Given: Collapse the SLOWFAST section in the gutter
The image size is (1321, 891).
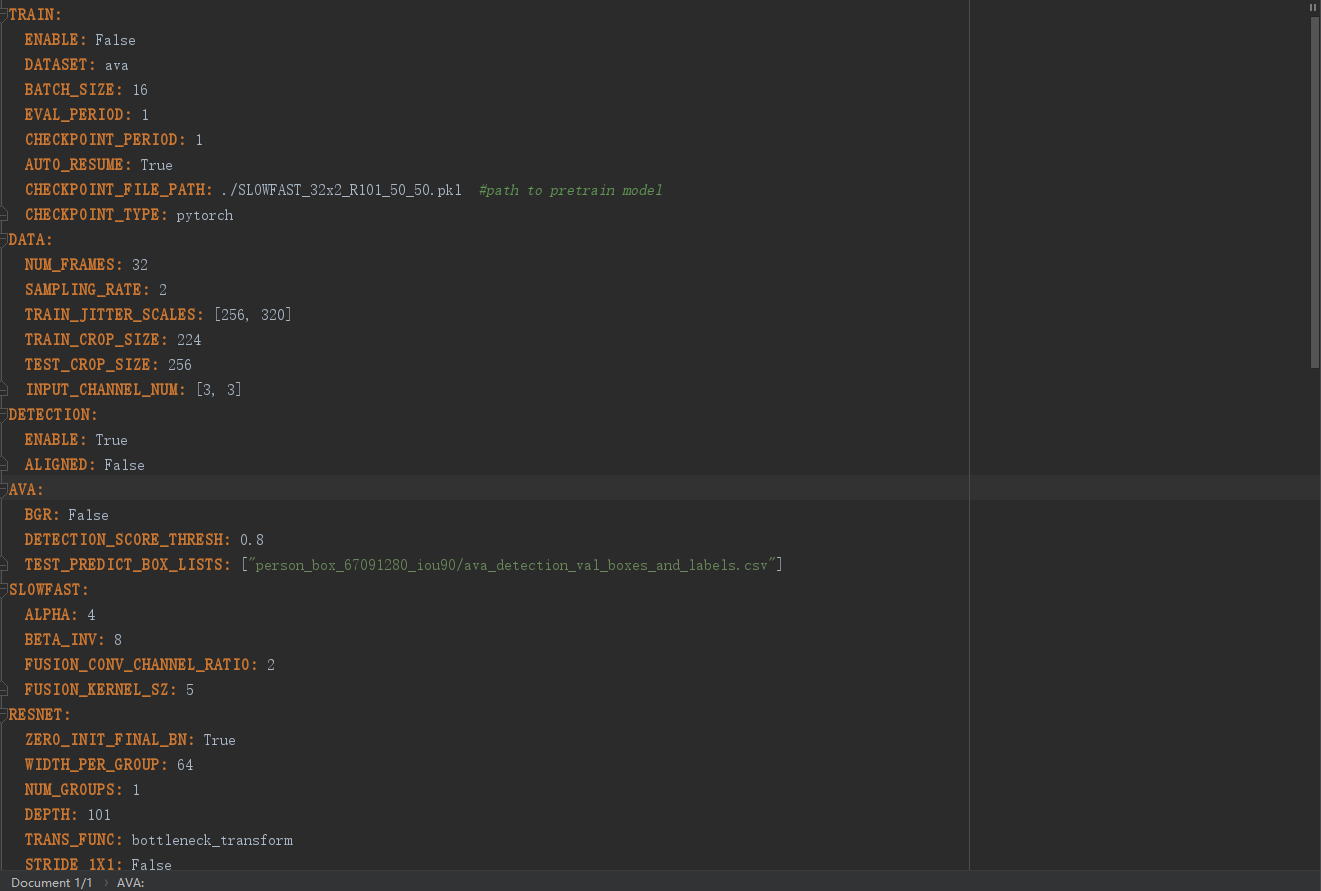Looking at the screenshot, I should click(x=3, y=589).
